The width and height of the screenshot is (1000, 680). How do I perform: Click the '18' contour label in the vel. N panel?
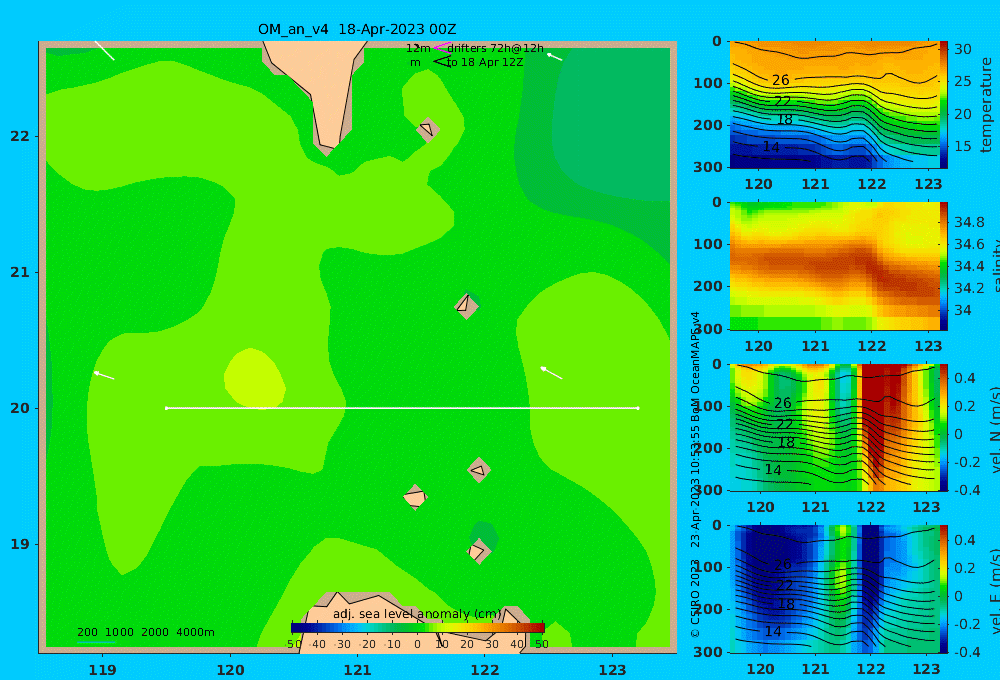(786, 443)
